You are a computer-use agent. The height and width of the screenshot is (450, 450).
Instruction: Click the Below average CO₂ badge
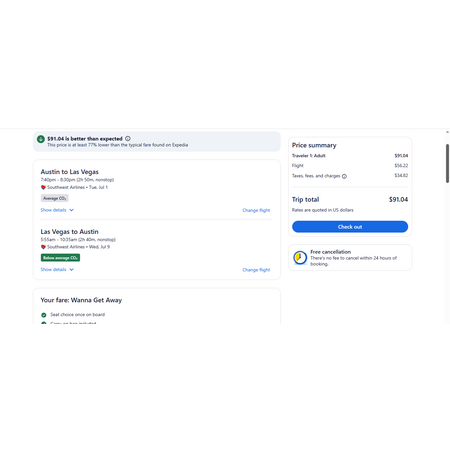point(60,258)
